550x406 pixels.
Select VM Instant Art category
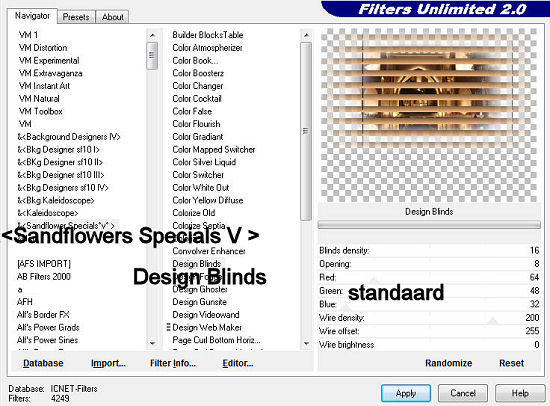click(44, 86)
